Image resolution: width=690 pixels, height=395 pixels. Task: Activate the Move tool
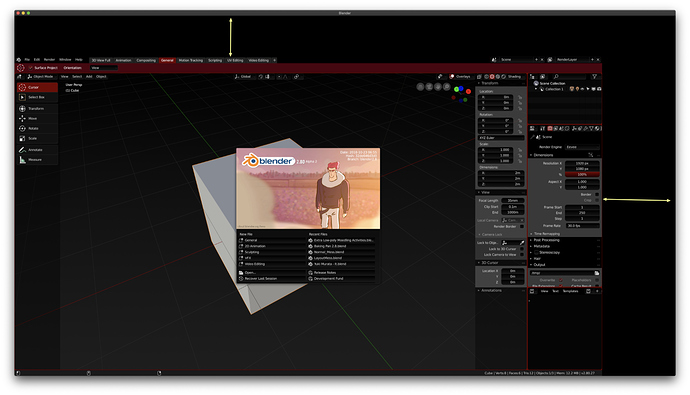coord(37,118)
